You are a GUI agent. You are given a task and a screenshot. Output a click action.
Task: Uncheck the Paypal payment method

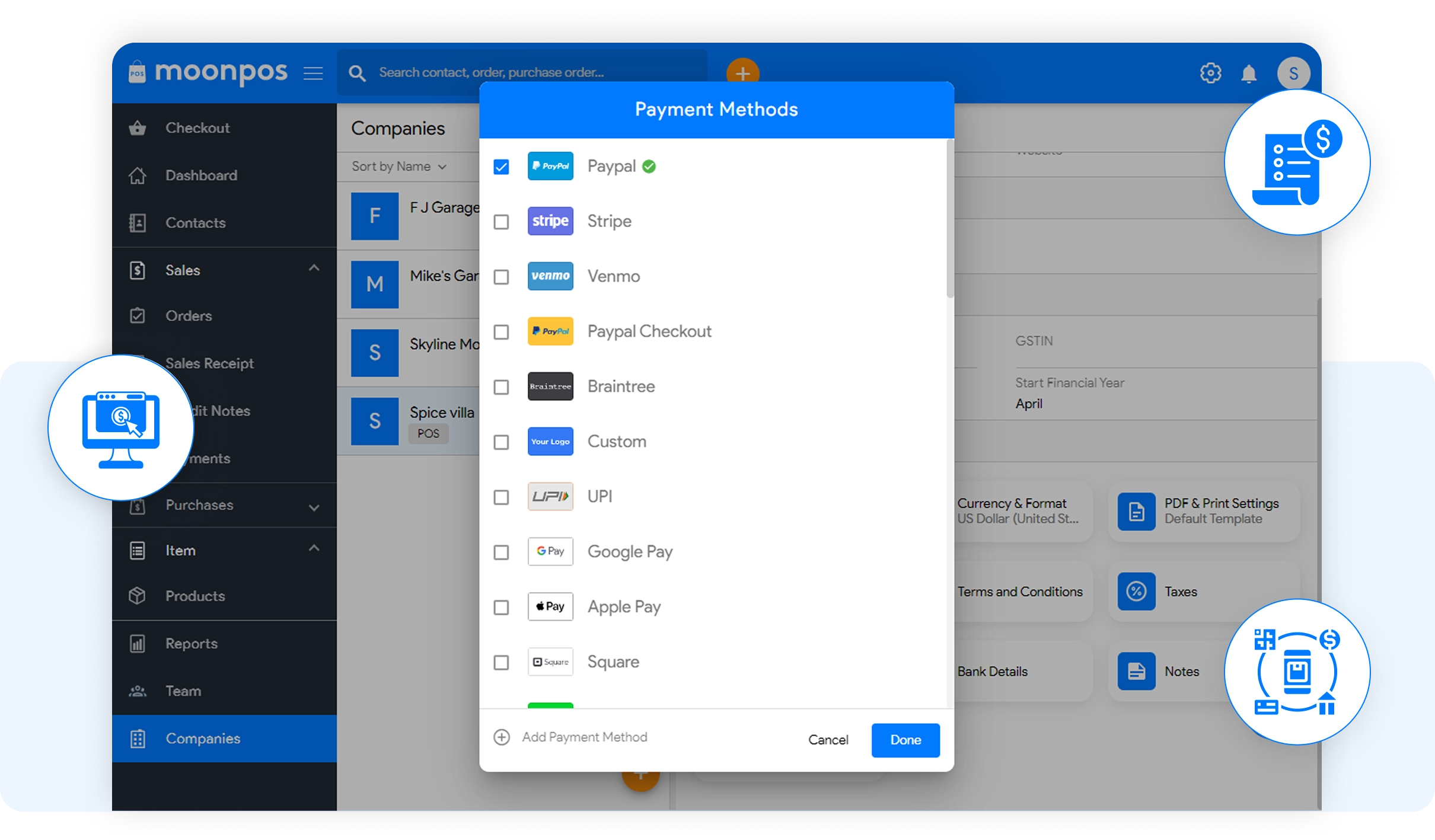pyautogui.click(x=501, y=167)
